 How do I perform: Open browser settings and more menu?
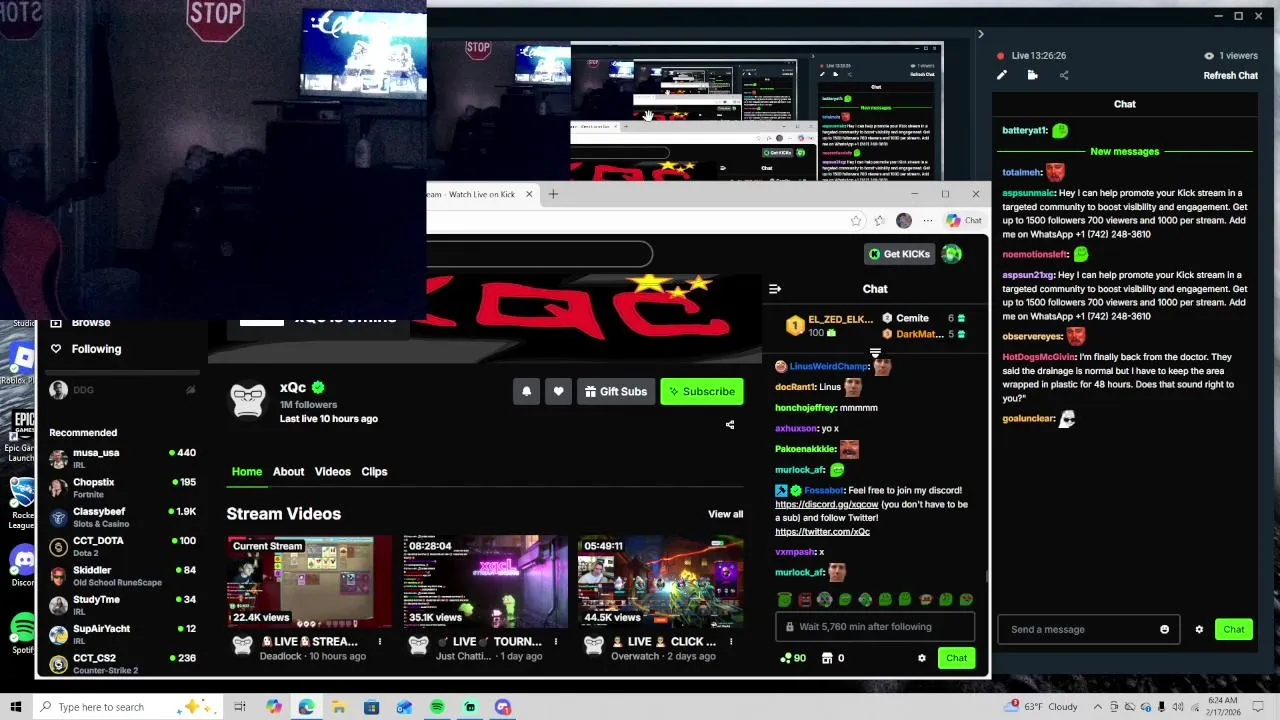pyautogui.click(x=928, y=221)
